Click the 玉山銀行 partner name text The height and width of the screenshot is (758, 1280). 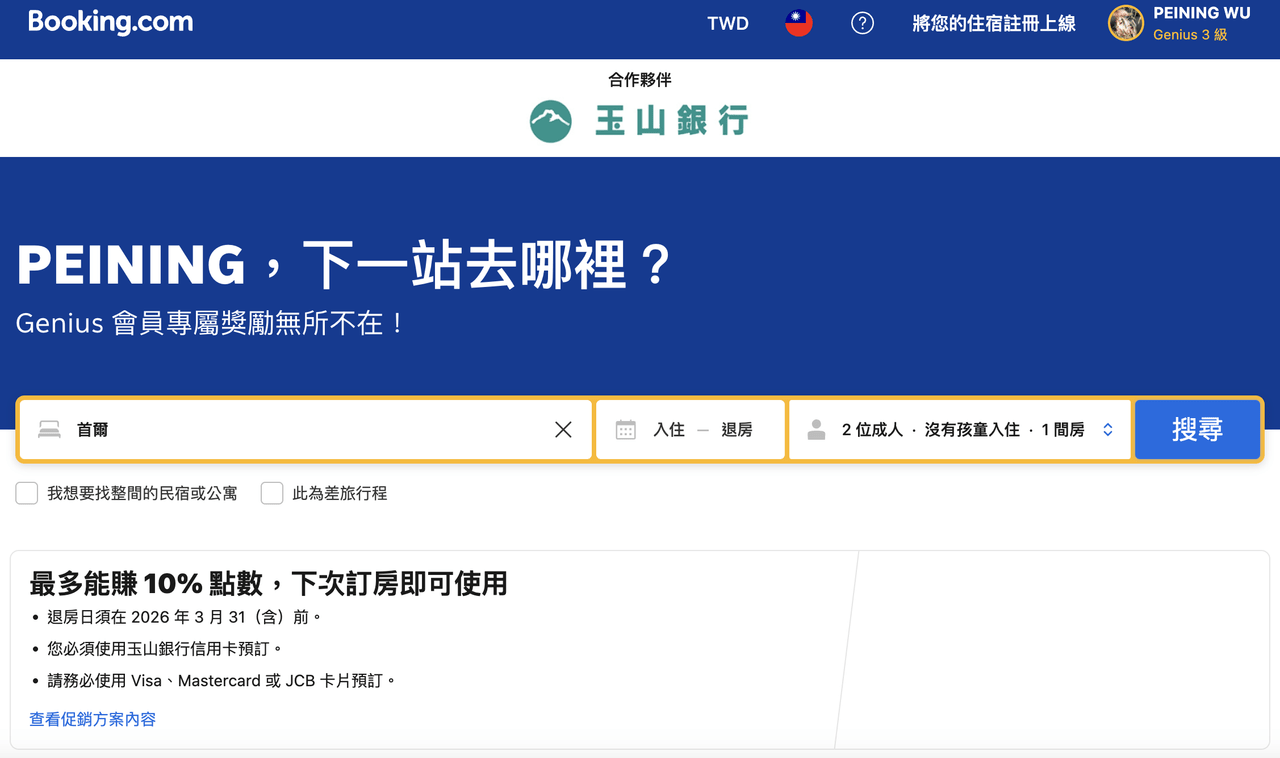pos(672,121)
